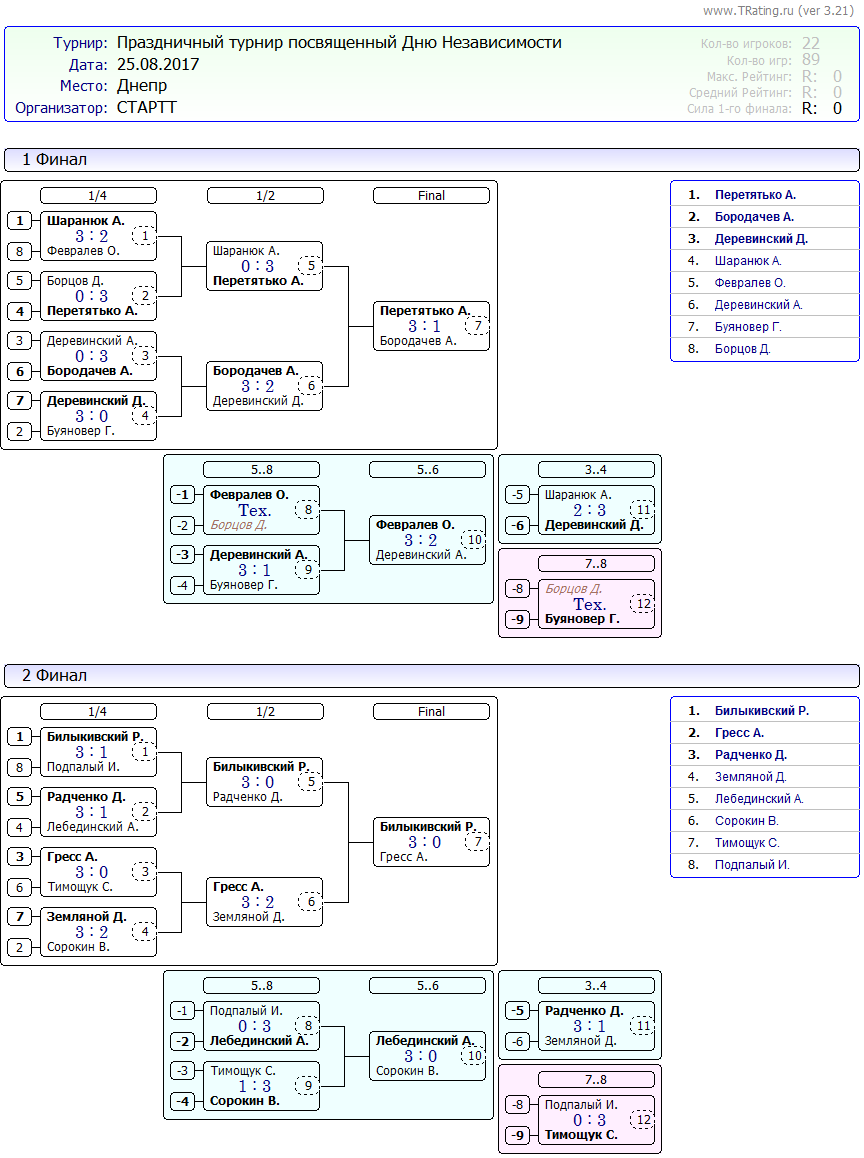Click match number 10 circle in Лебединский–Сорокин match
This screenshot has width=864, height=1158.
pyautogui.click(x=474, y=1055)
